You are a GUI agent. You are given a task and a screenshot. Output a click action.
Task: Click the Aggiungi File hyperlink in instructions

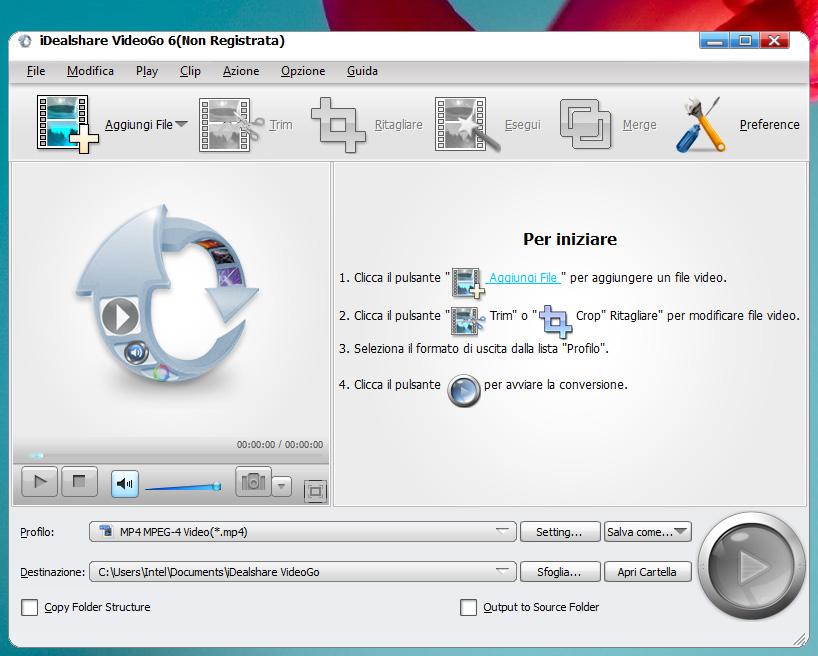pos(523,277)
